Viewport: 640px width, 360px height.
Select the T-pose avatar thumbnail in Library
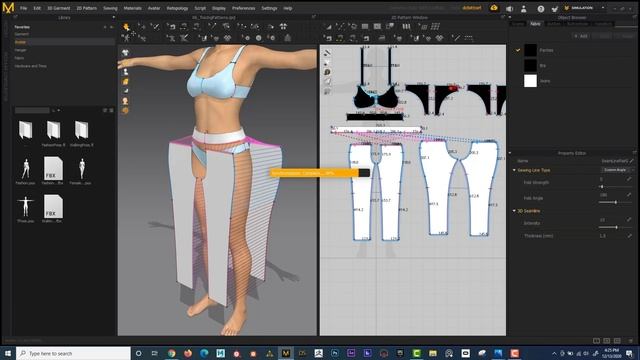coord(25,206)
